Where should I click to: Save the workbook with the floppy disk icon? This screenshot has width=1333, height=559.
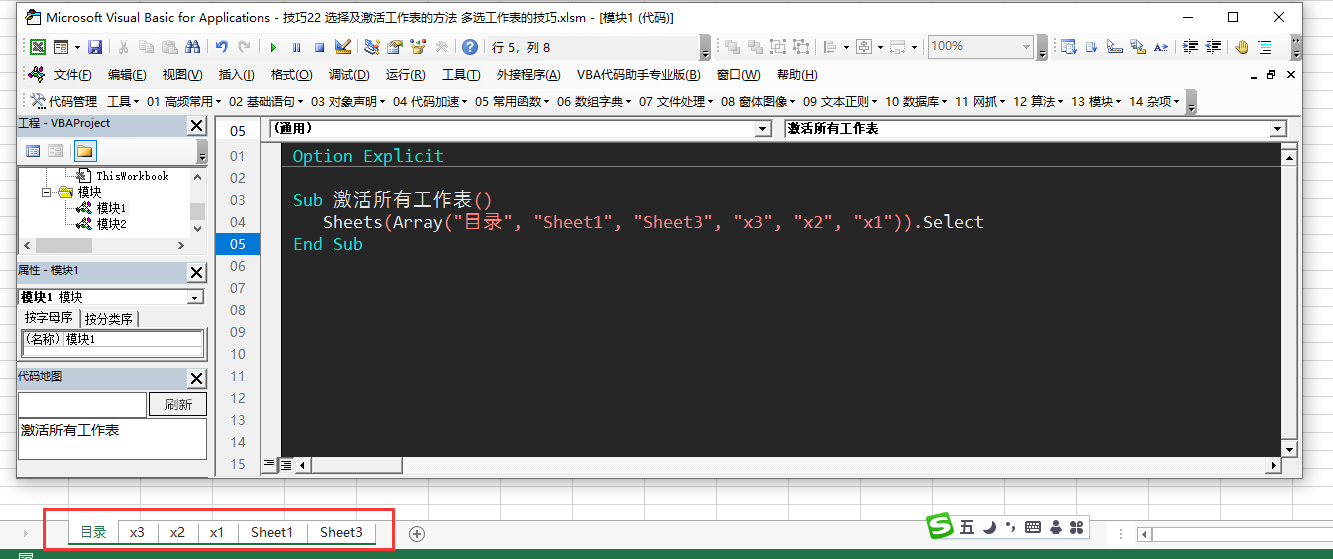(95, 47)
